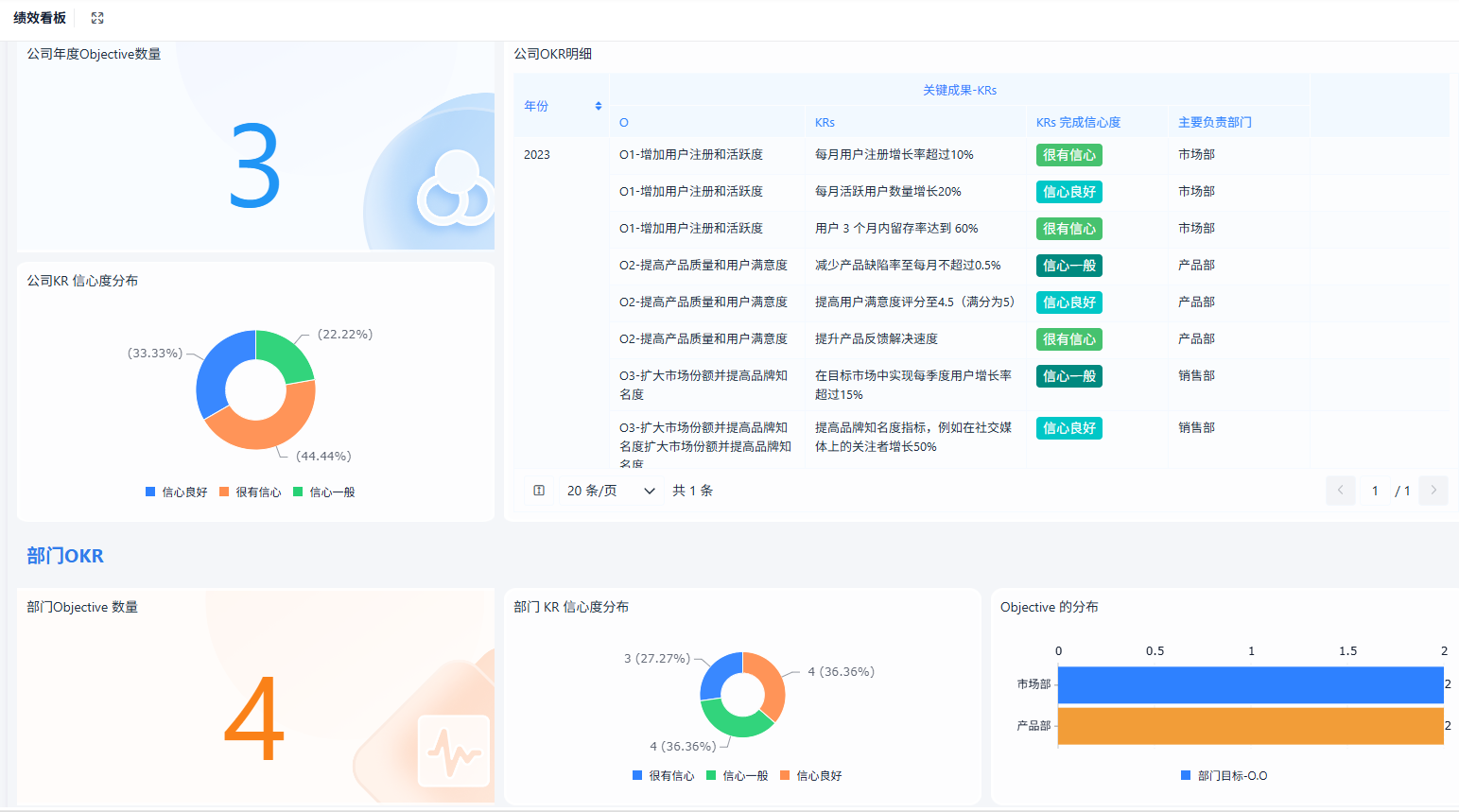Open the 20 条/页 page size dropdown

[x=610, y=490]
